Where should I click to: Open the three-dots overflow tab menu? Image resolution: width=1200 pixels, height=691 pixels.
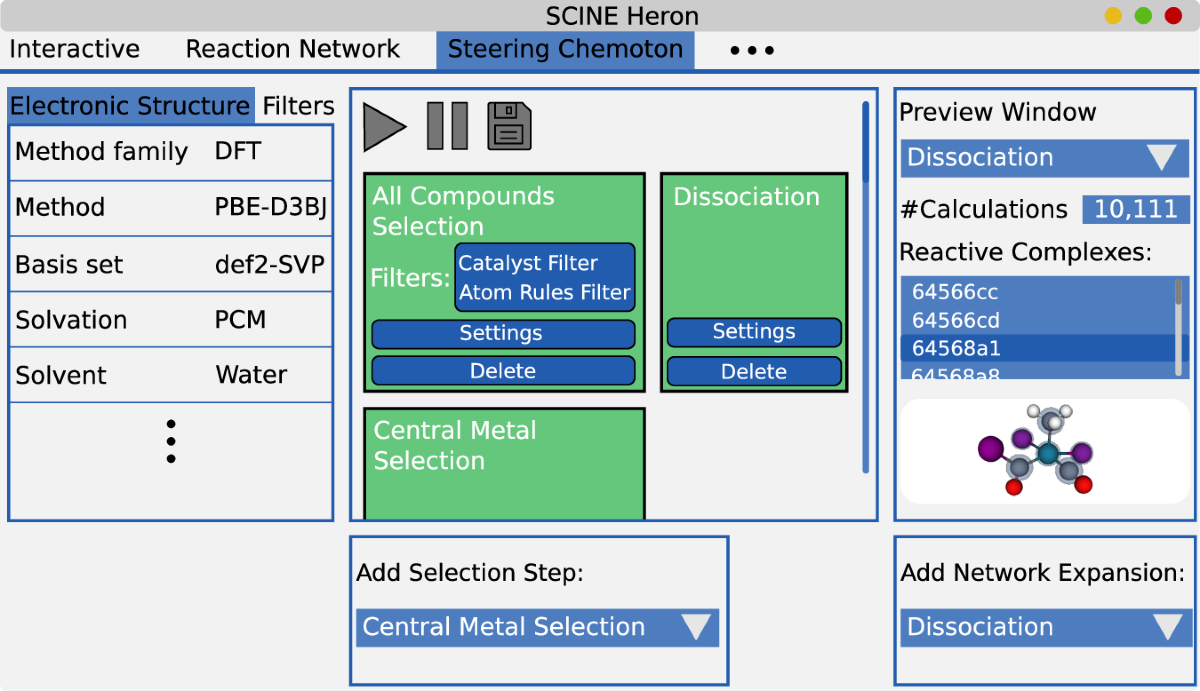pyautogui.click(x=751, y=50)
